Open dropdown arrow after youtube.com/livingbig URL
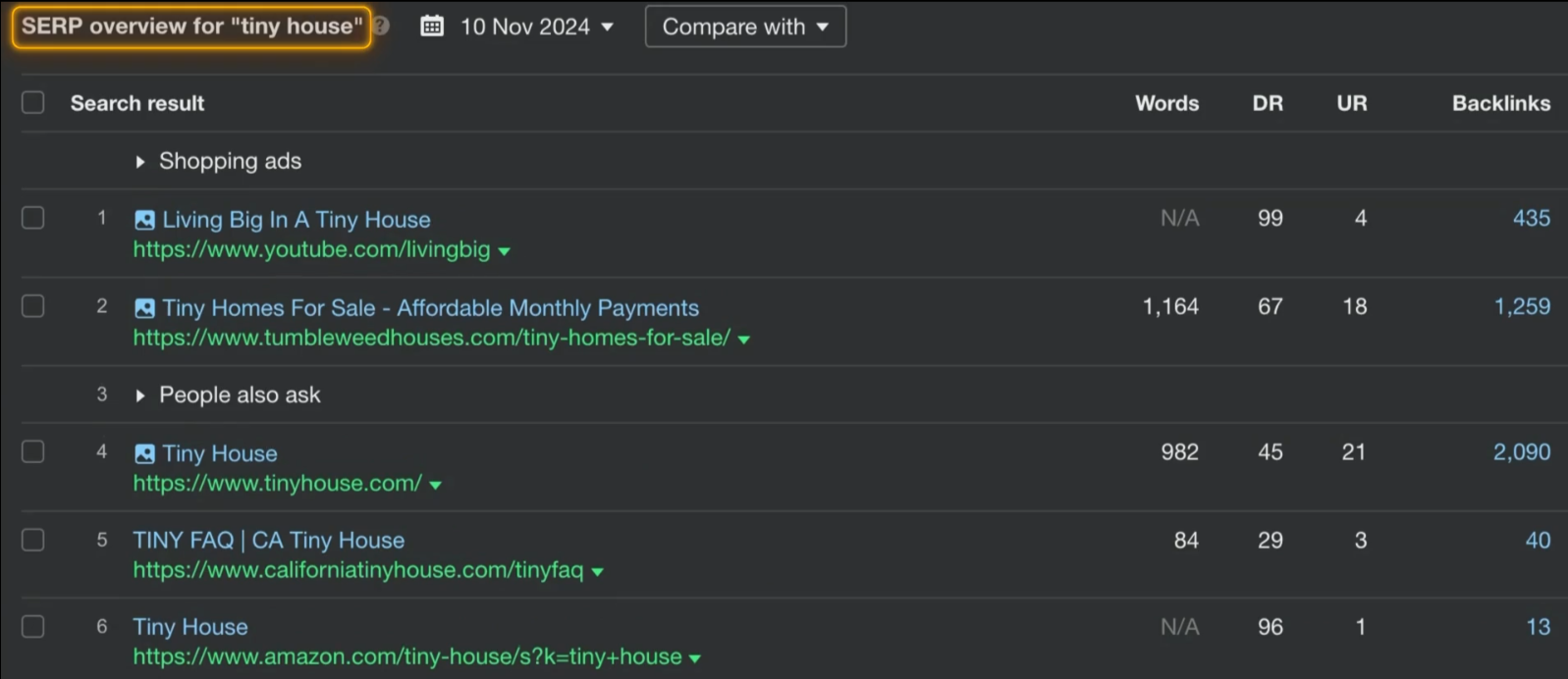Screen dimensions: 1568x679 pyautogui.click(x=504, y=251)
